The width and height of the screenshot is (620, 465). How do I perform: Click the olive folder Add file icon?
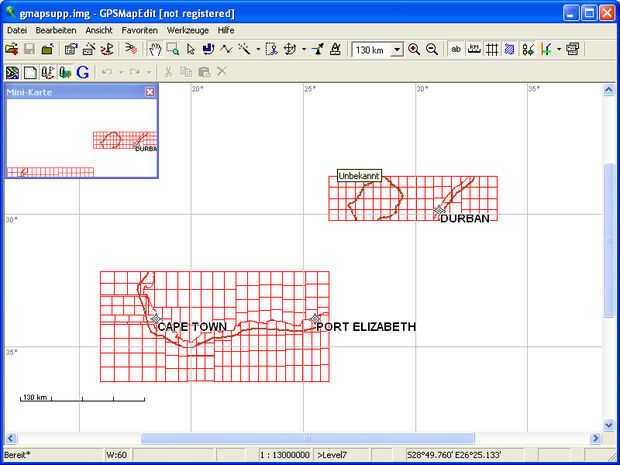pyautogui.click(x=47, y=49)
